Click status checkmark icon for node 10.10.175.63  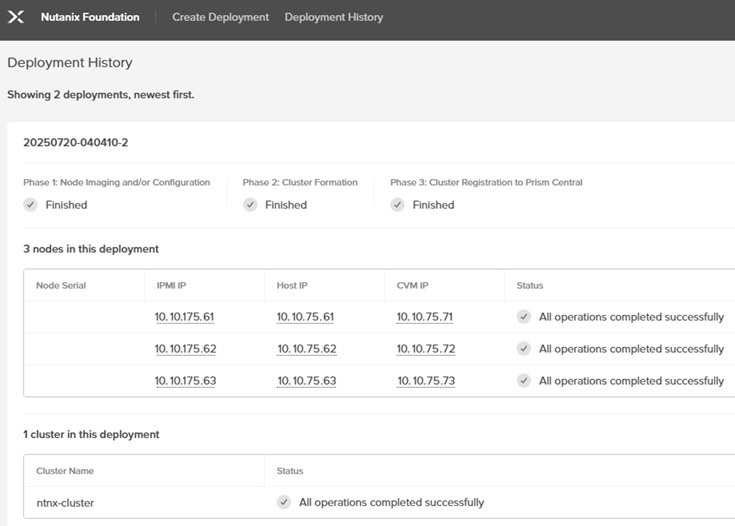524,380
